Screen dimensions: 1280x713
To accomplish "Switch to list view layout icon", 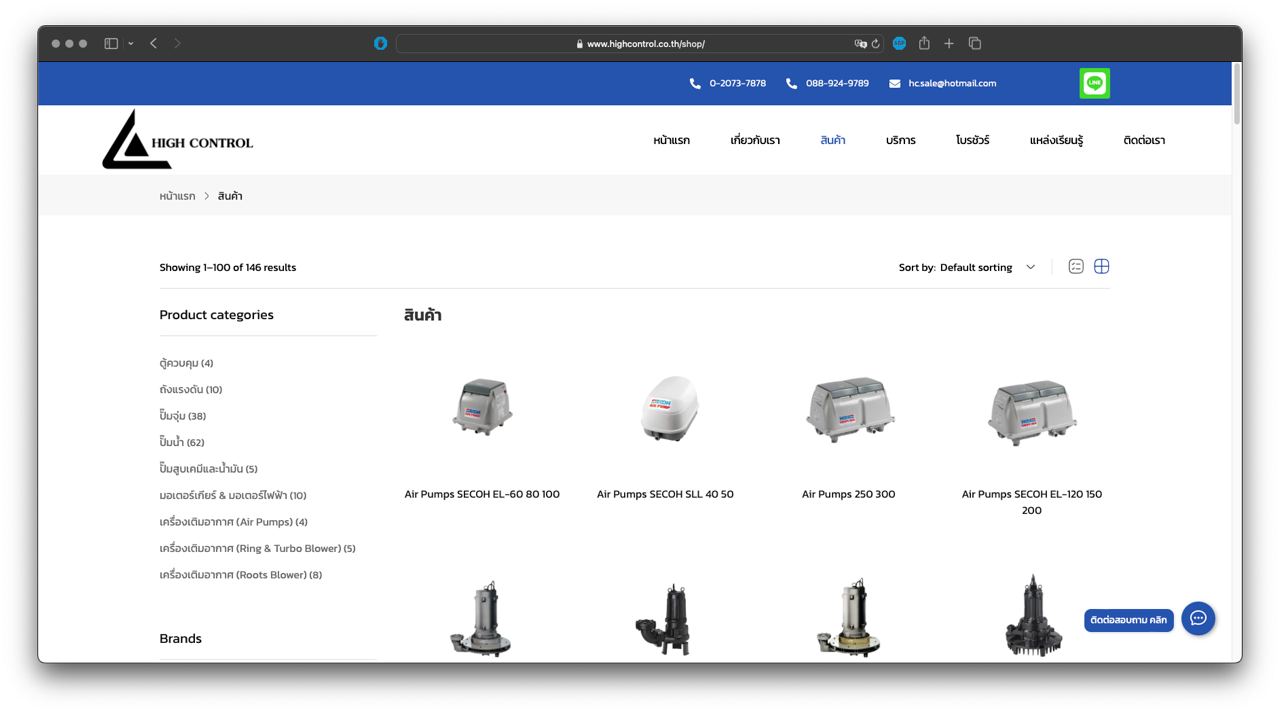I will (1076, 266).
